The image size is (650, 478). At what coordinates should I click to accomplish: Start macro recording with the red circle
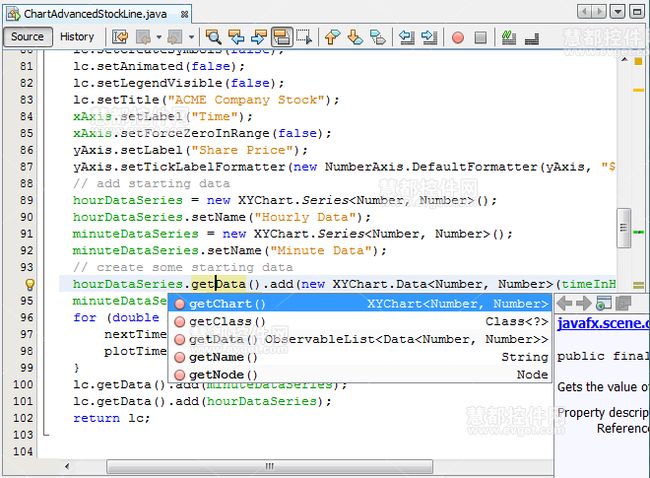point(458,38)
